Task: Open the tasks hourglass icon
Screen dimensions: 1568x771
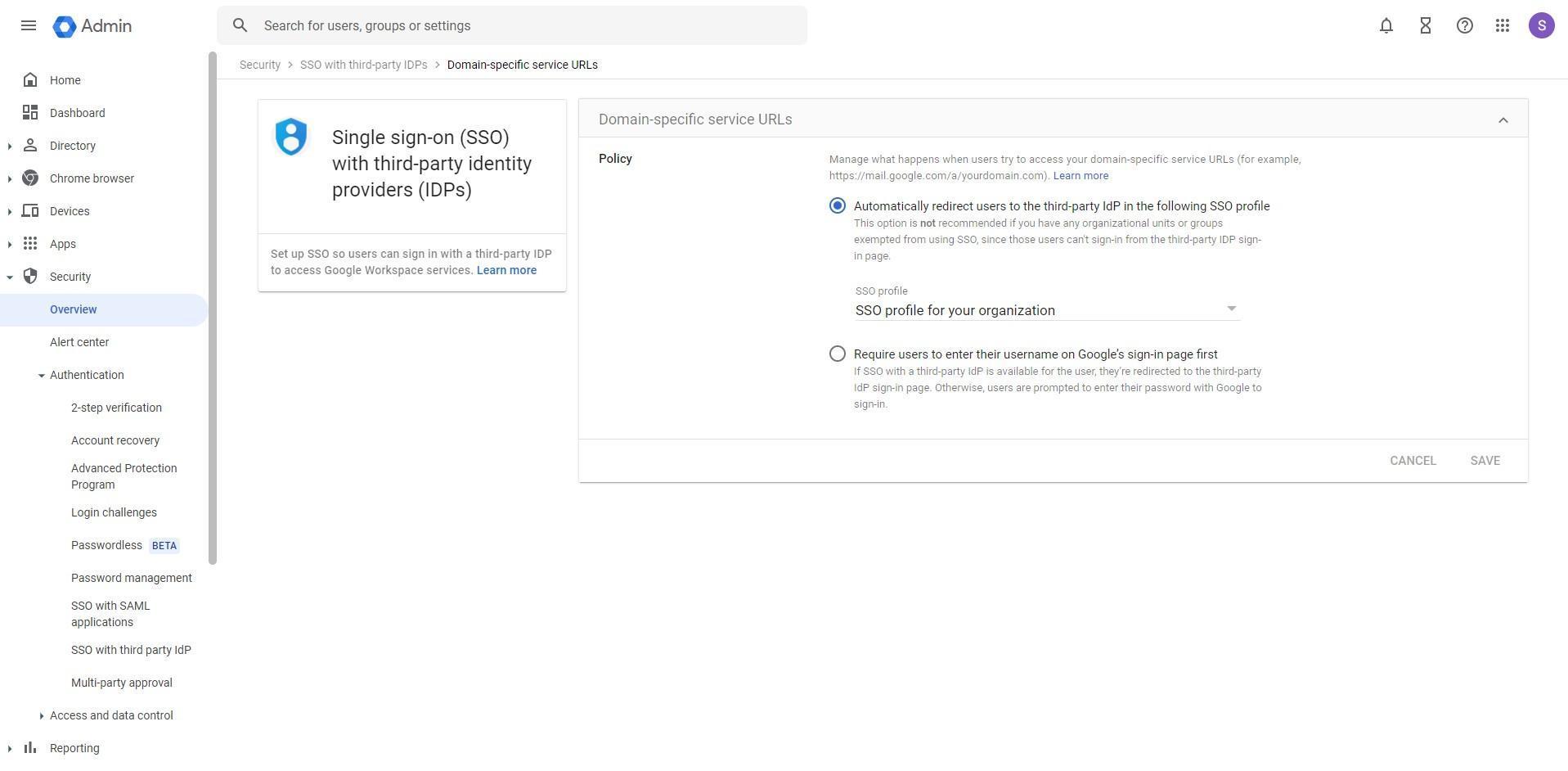Action: [1425, 25]
